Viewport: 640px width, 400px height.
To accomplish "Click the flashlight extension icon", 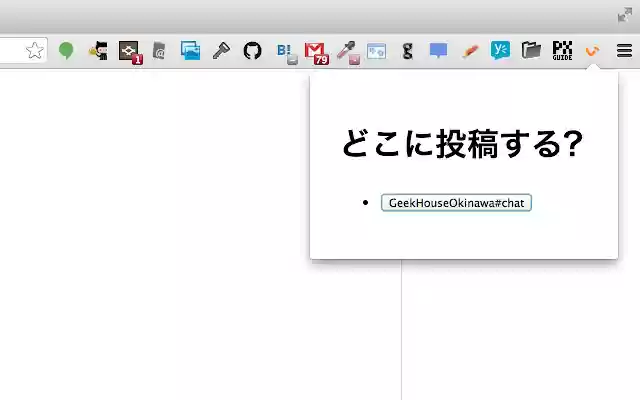I will click(221, 51).
